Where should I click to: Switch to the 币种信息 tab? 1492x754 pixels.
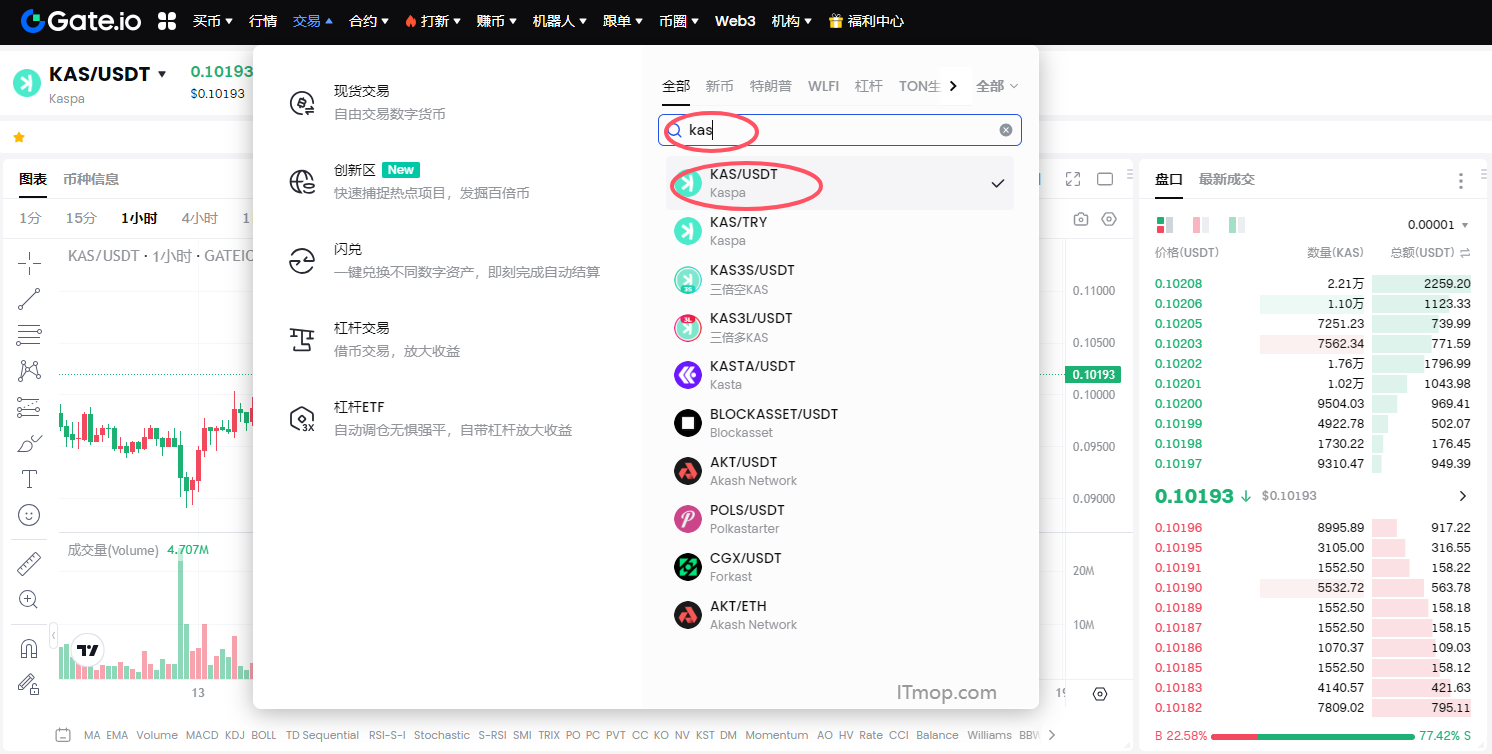[91, 179]
